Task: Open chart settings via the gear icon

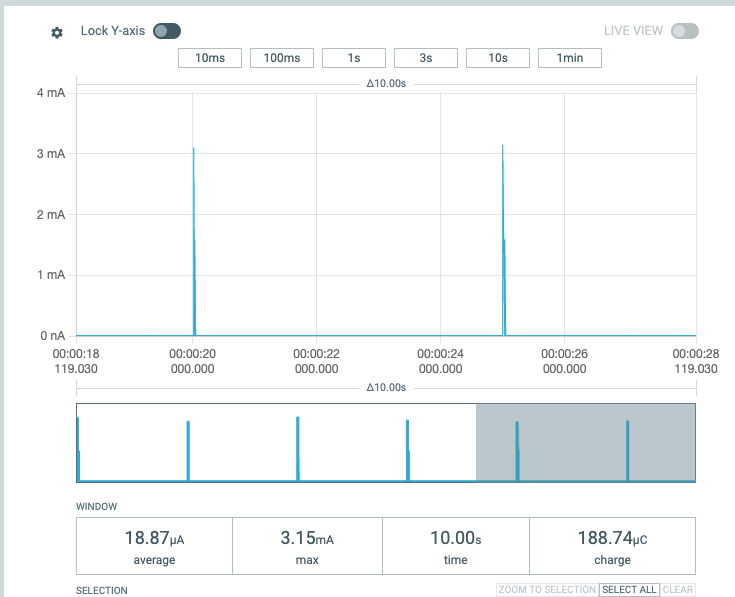Action: pos(57,32)
